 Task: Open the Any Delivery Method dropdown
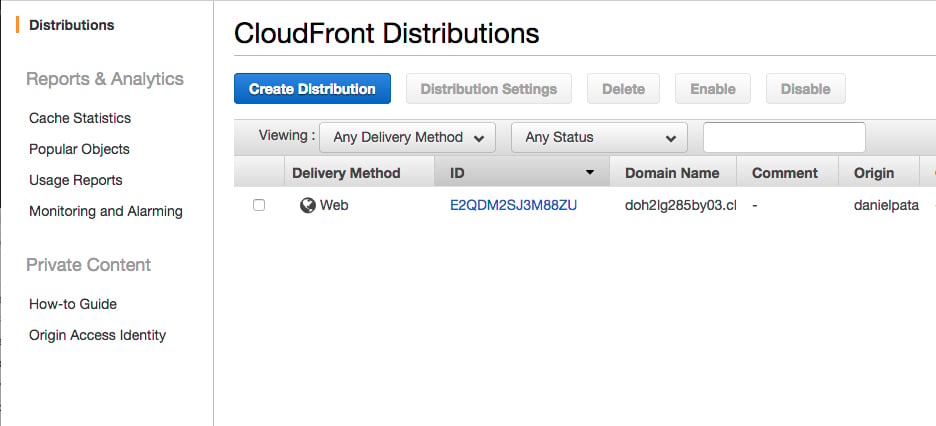tap(407, 138)
